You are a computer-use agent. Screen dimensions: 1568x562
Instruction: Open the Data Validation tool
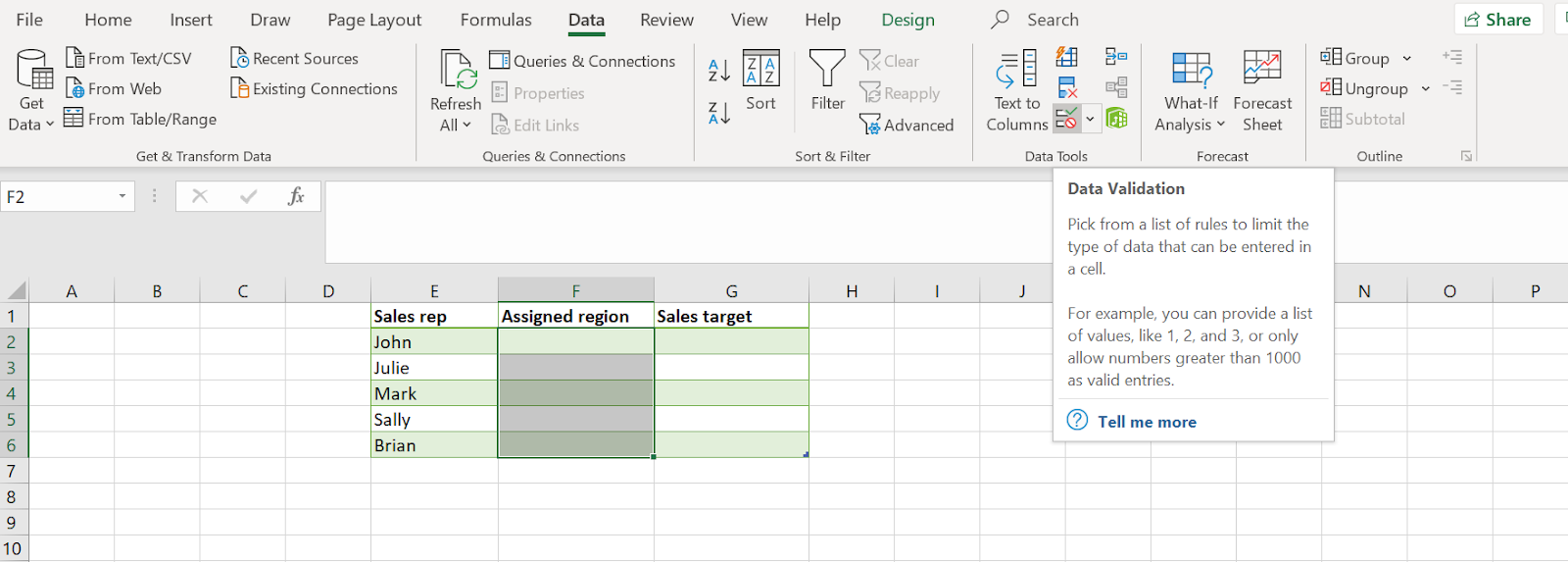1066,120
